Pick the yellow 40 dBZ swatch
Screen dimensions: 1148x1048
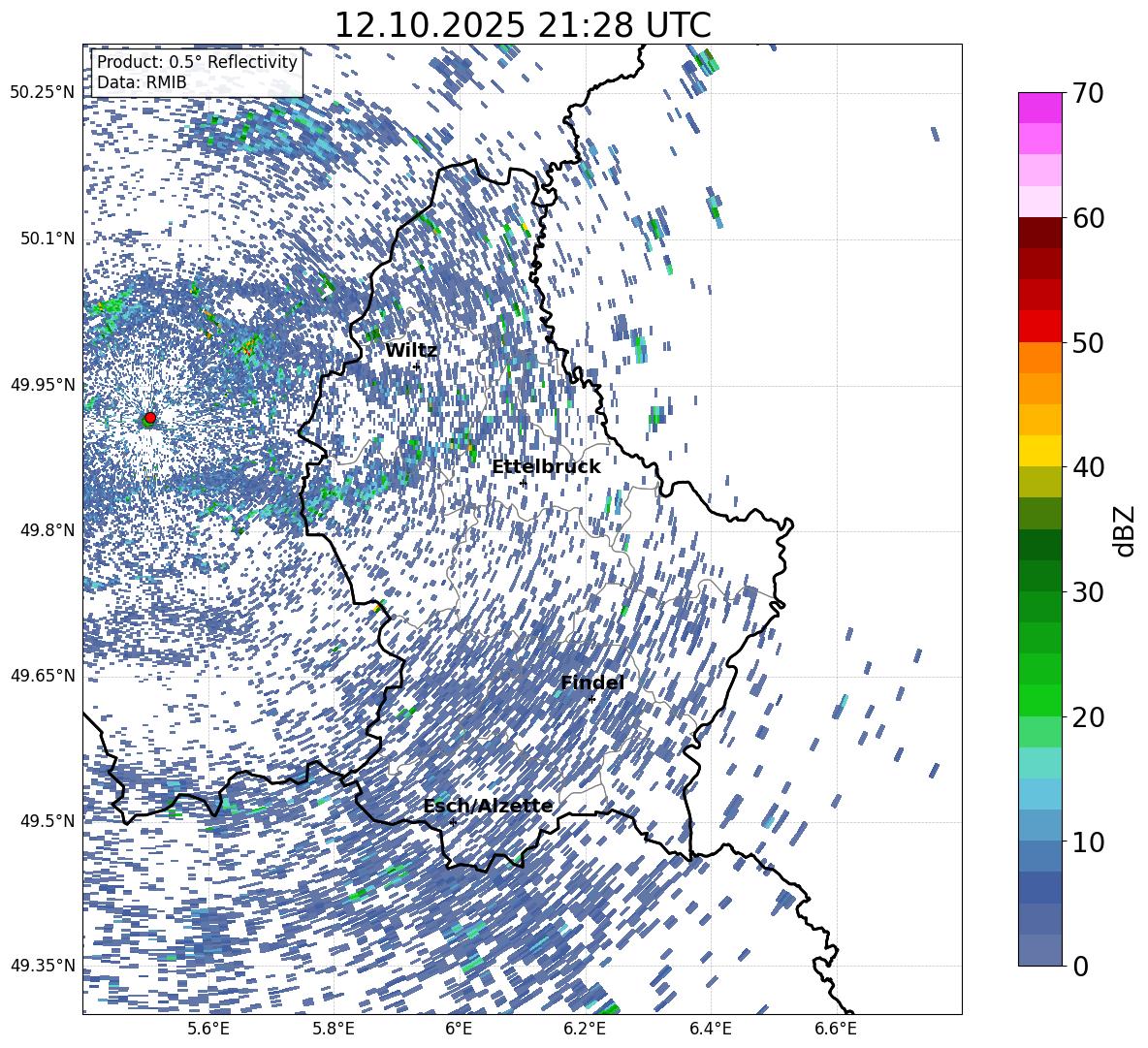1039,451
